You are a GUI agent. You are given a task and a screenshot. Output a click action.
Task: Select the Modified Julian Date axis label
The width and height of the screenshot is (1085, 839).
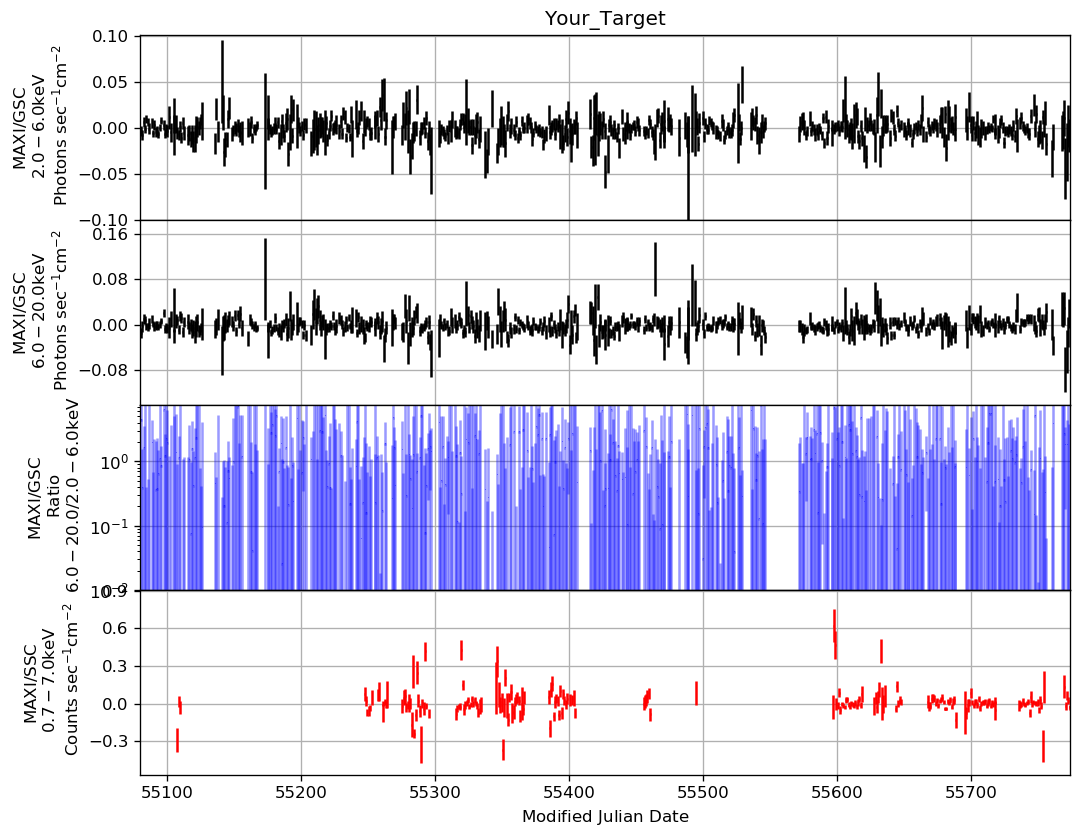pyautogui.click(x=605, y=816)
